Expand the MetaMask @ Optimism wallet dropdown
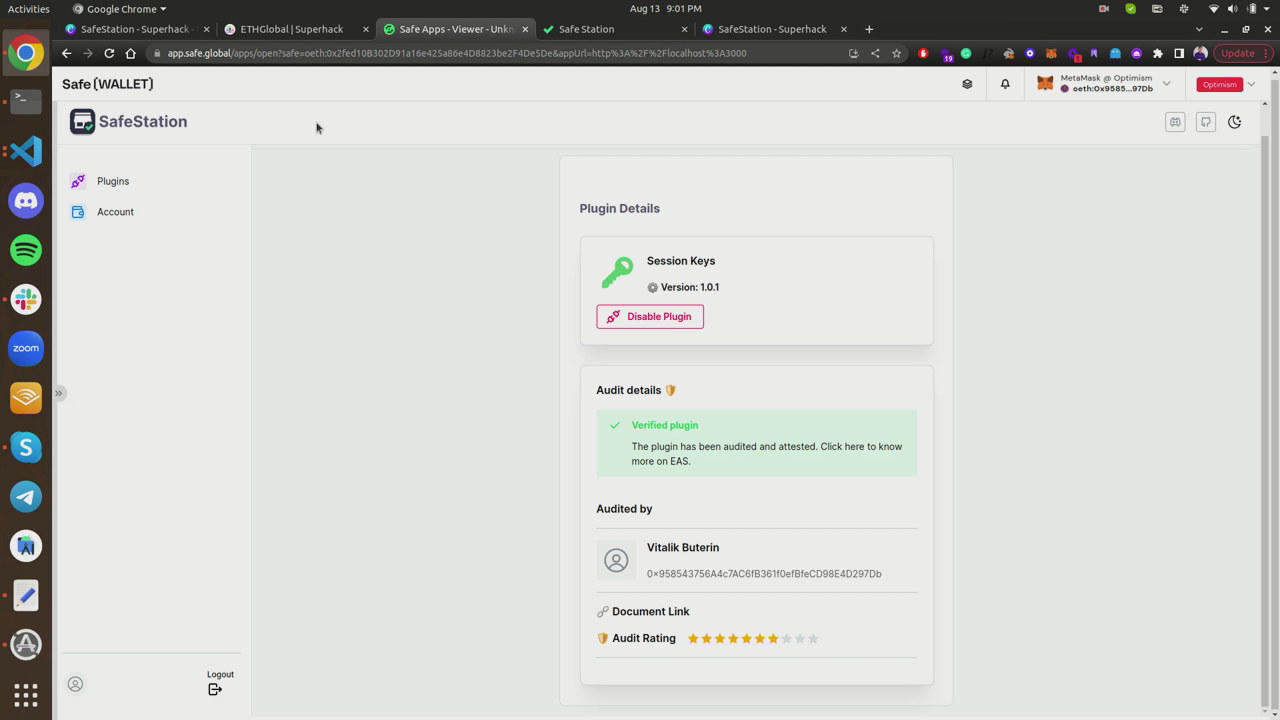The width and height of the screenshot is (1280, 720). click(x=1166, y=84)
